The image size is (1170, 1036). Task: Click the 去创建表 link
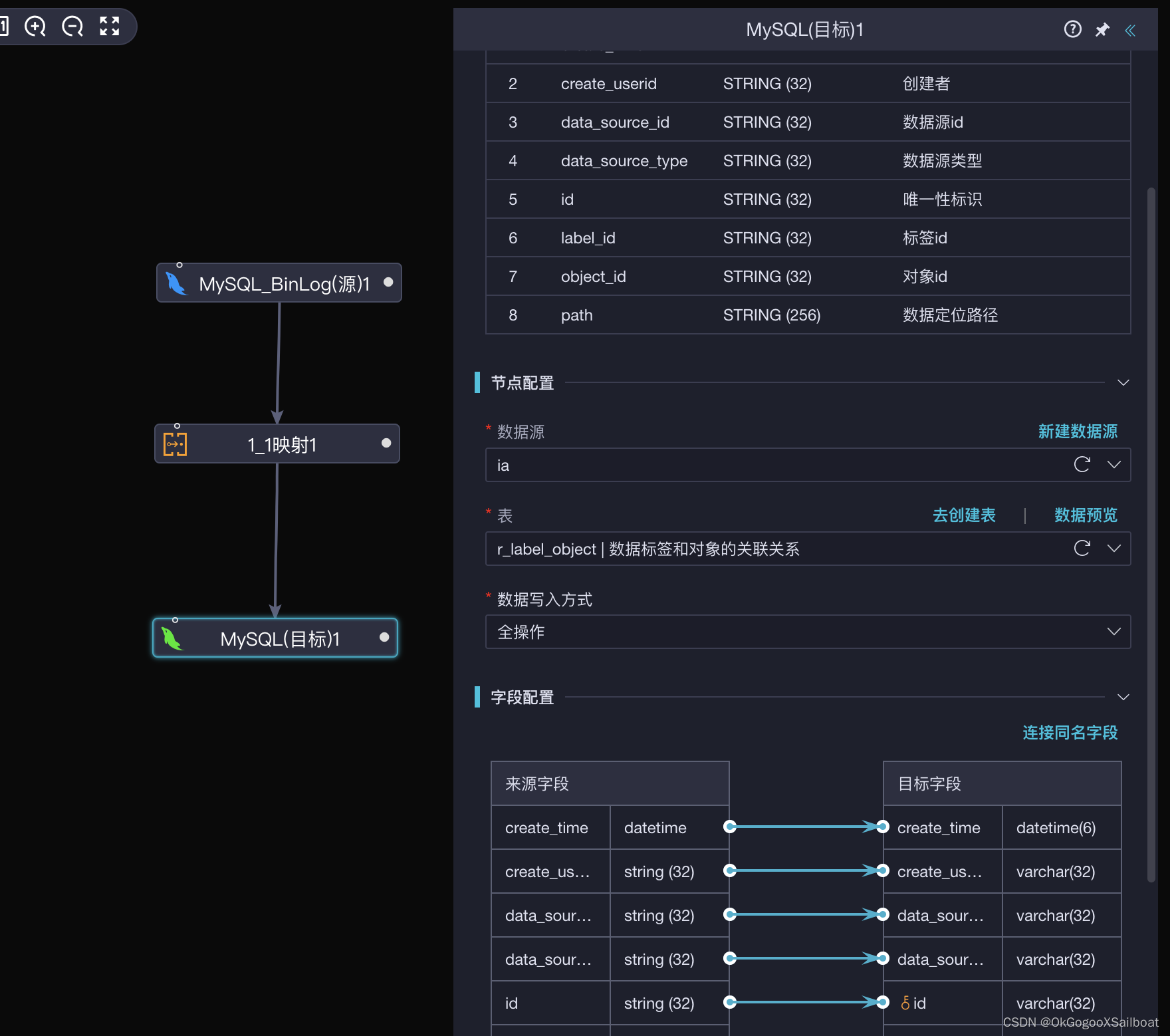point(964,515)
